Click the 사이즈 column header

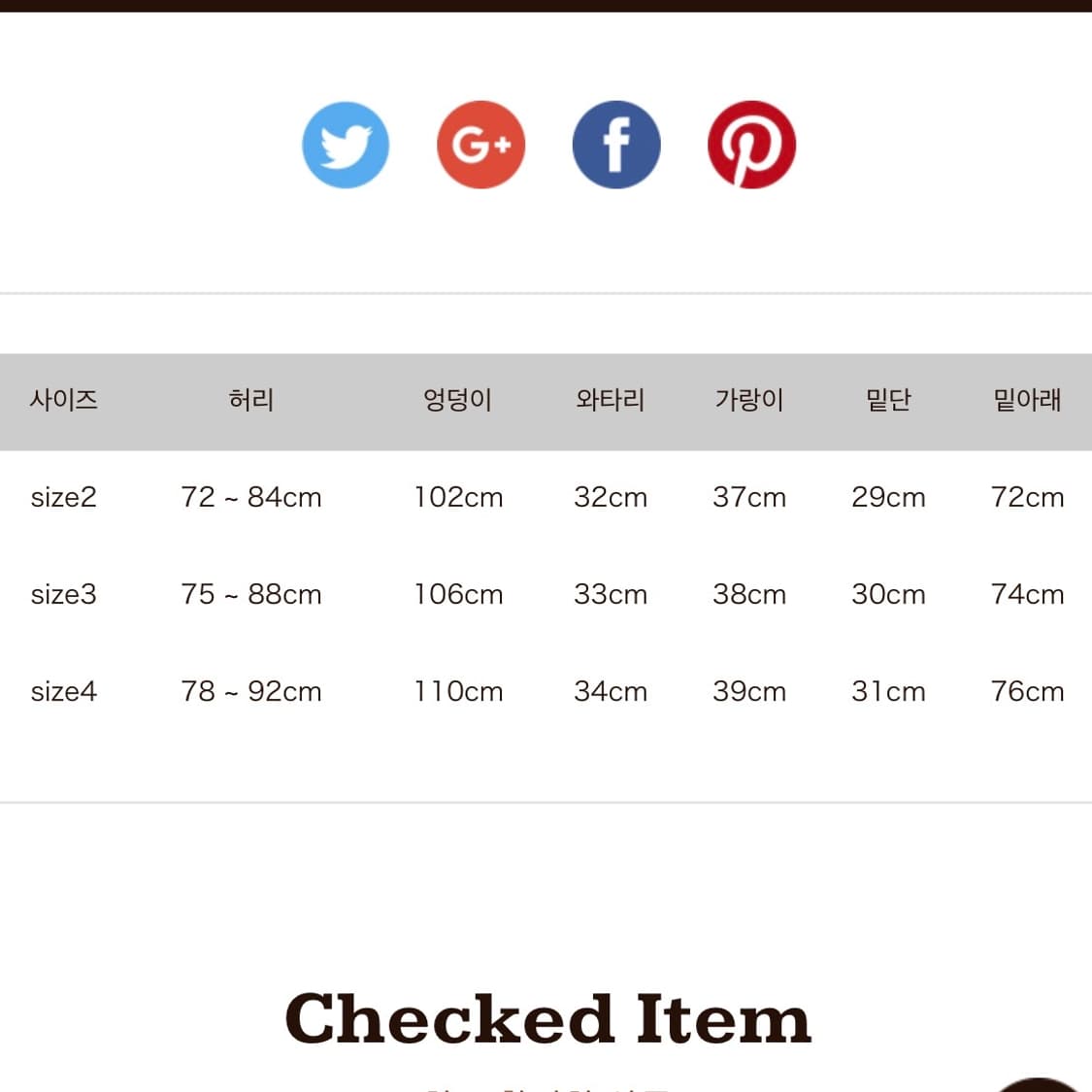64,400
